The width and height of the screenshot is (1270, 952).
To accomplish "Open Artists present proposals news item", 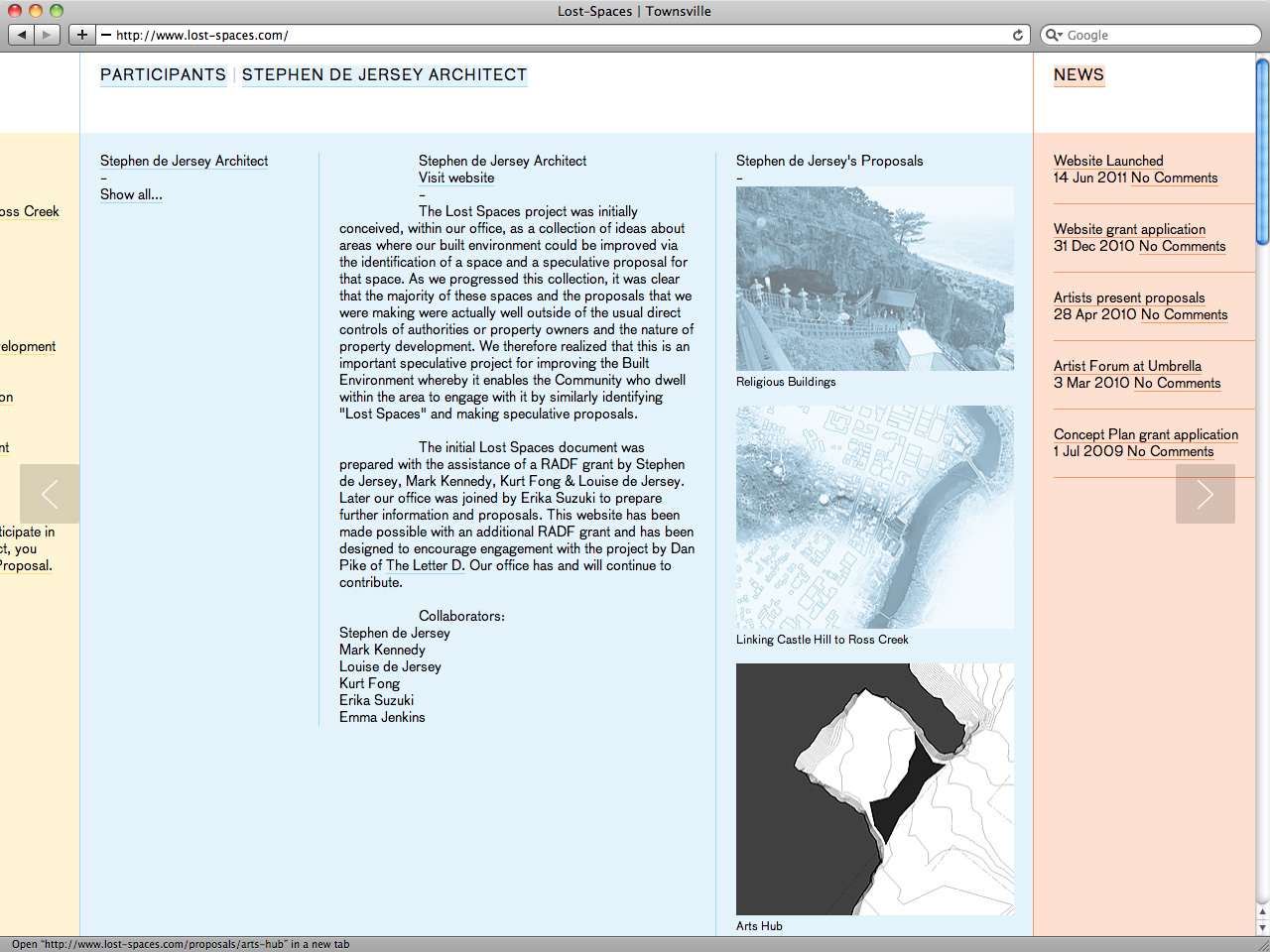I will click(x=1129, y=297).
